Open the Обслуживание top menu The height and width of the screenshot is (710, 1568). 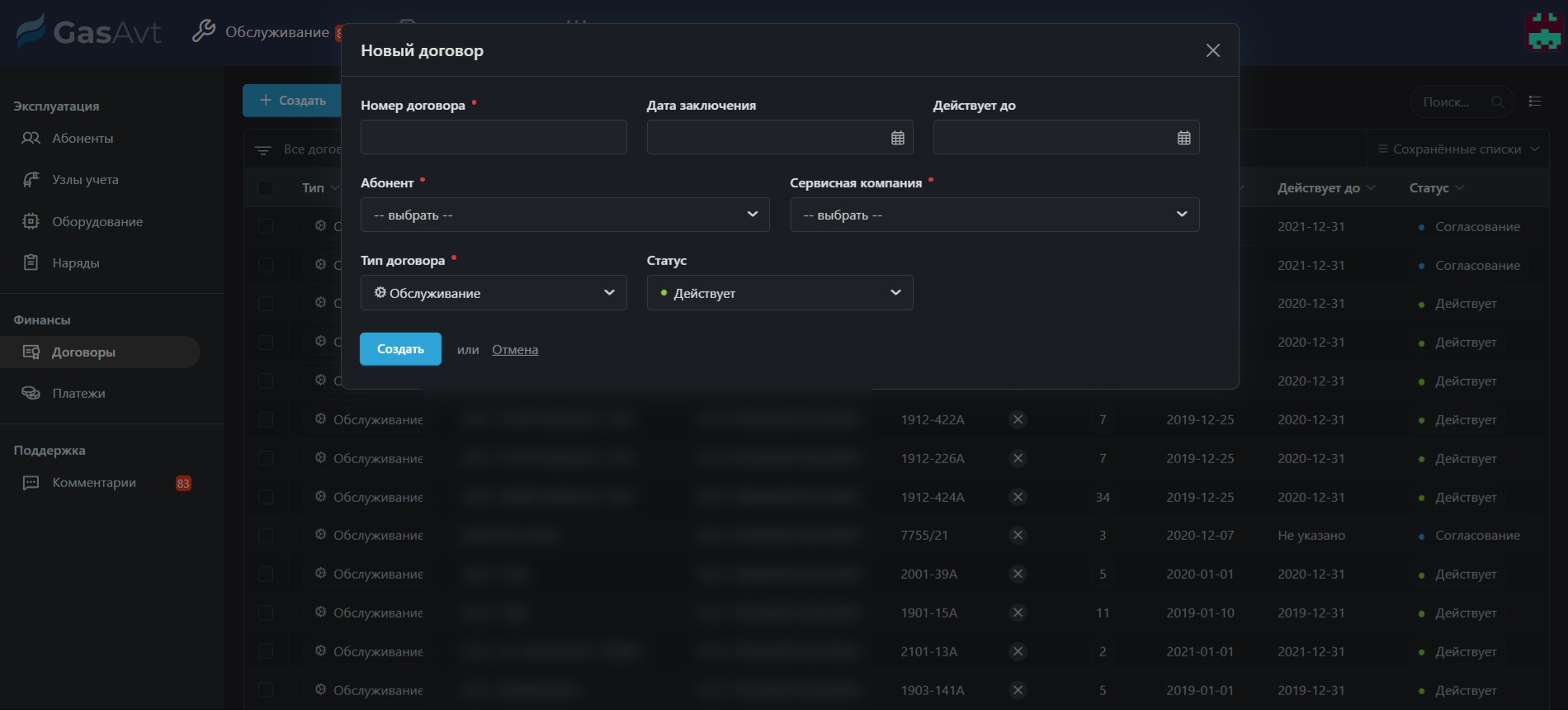tap(277, 32)
